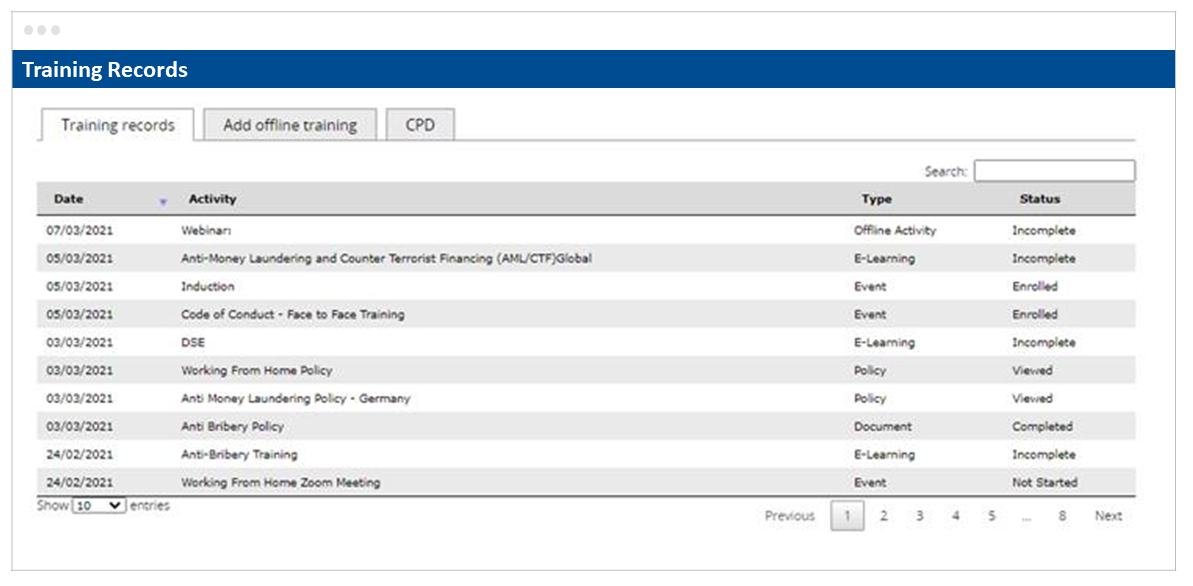
Task: Click Policy type for Anti Money Laundering Policy - Germany
Action: point(870,399)
